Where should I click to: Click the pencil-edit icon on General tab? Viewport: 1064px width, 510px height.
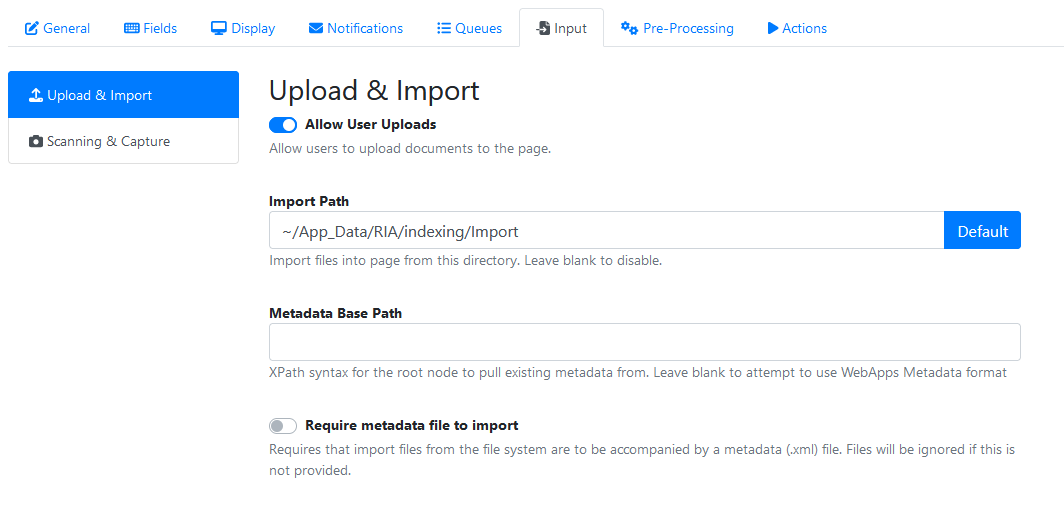[32, 28]
